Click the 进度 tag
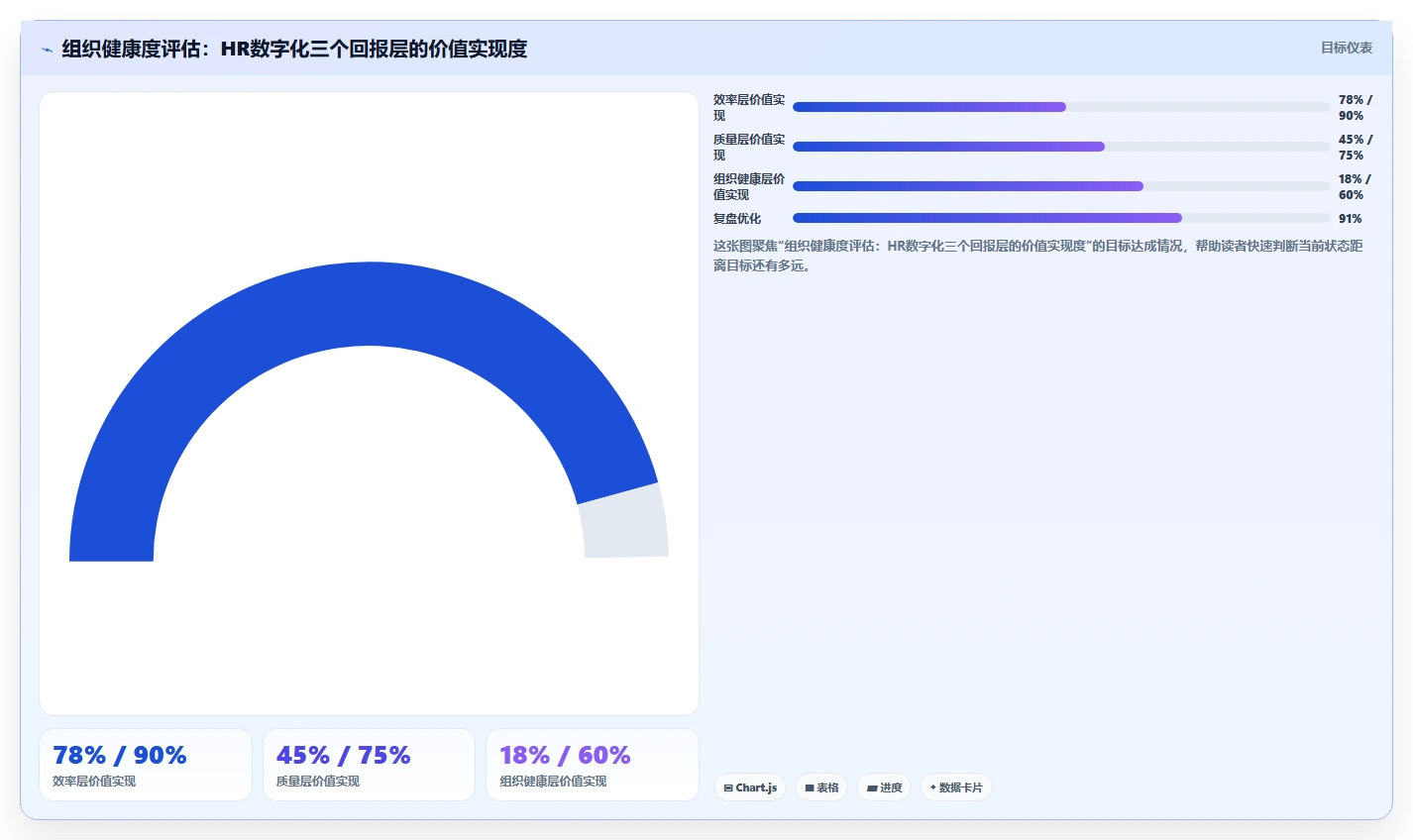This screenshot has width=1413, height=840. click(884, 787)
